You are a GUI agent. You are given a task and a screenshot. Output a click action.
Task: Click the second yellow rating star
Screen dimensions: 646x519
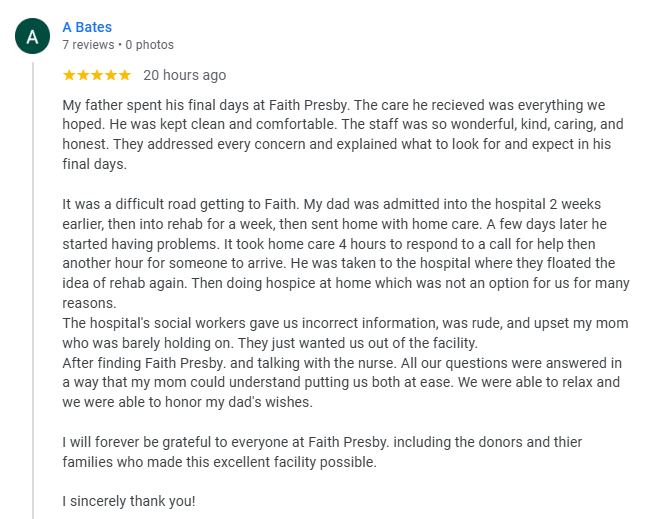[83, 75]
